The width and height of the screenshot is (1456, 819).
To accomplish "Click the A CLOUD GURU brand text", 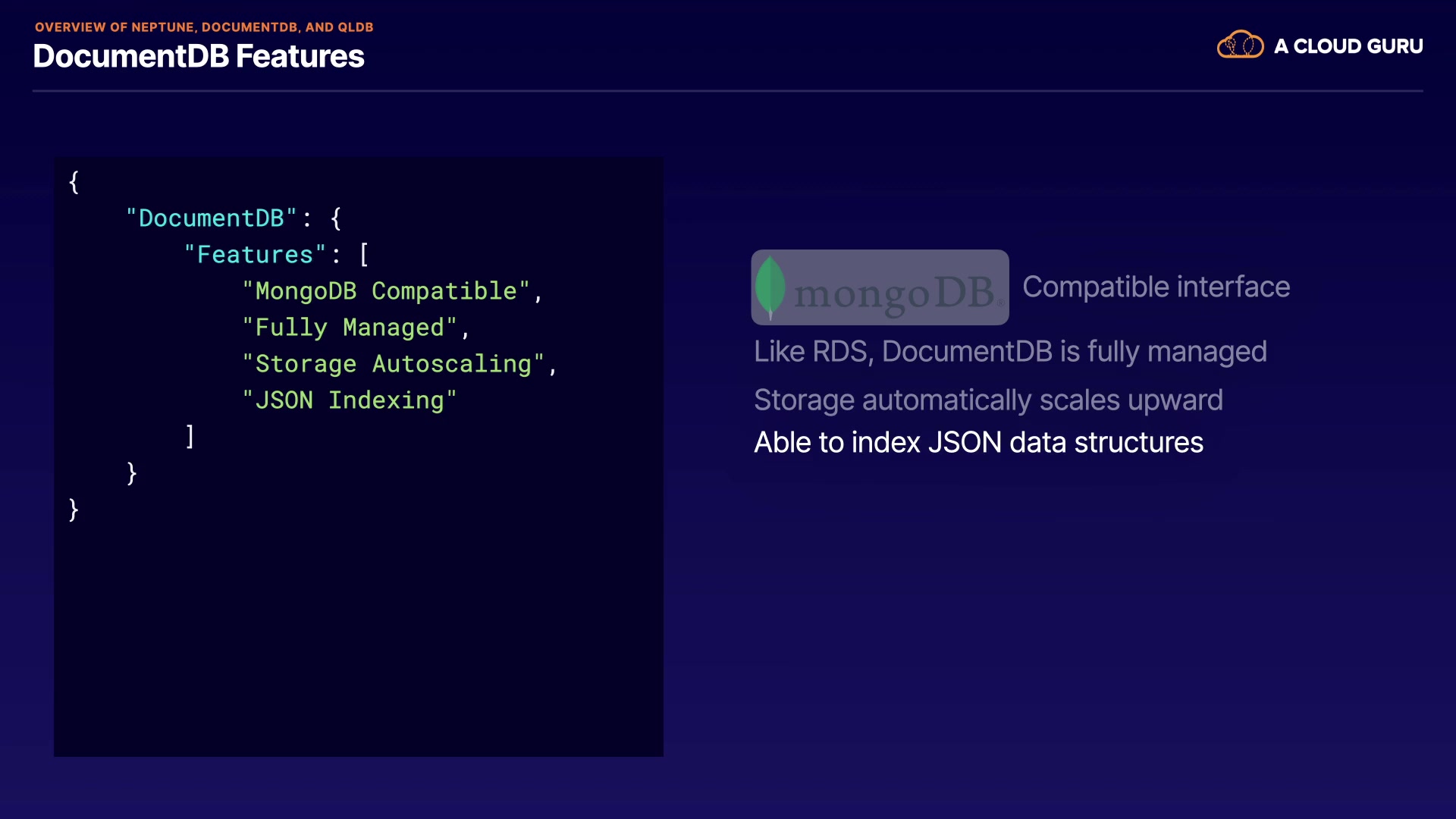I will (x=1348, y=46).
